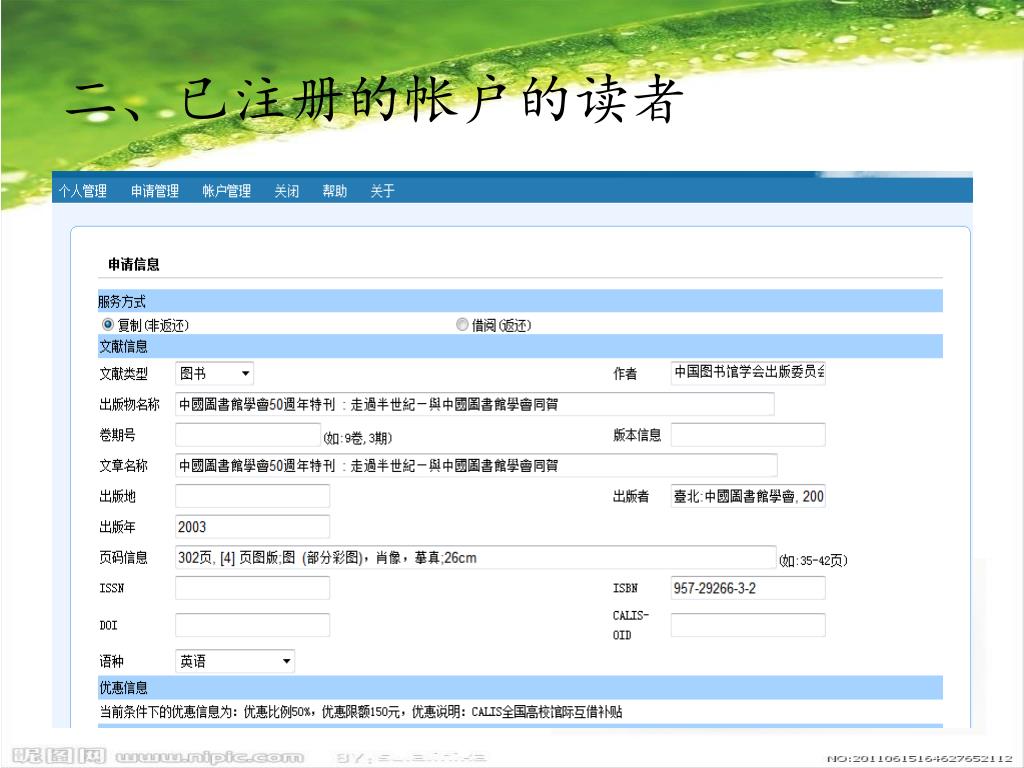The width and height of the screenshot is (1024, 768).
Task: Click the 关闭 menu item
Action: 286,191
